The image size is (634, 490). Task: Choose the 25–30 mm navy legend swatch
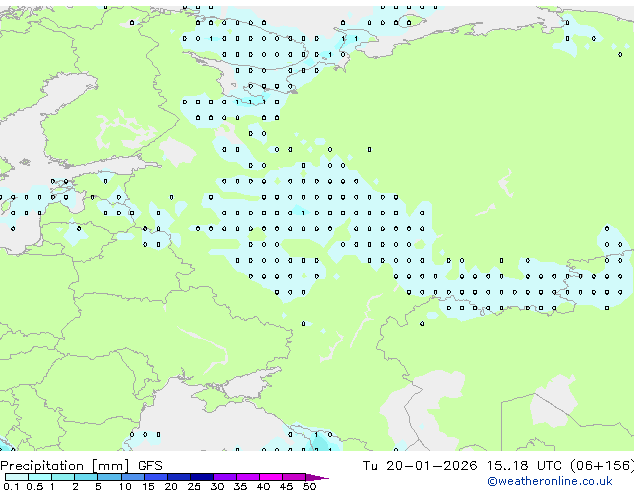pyautogui.click(x=202, y=477)
